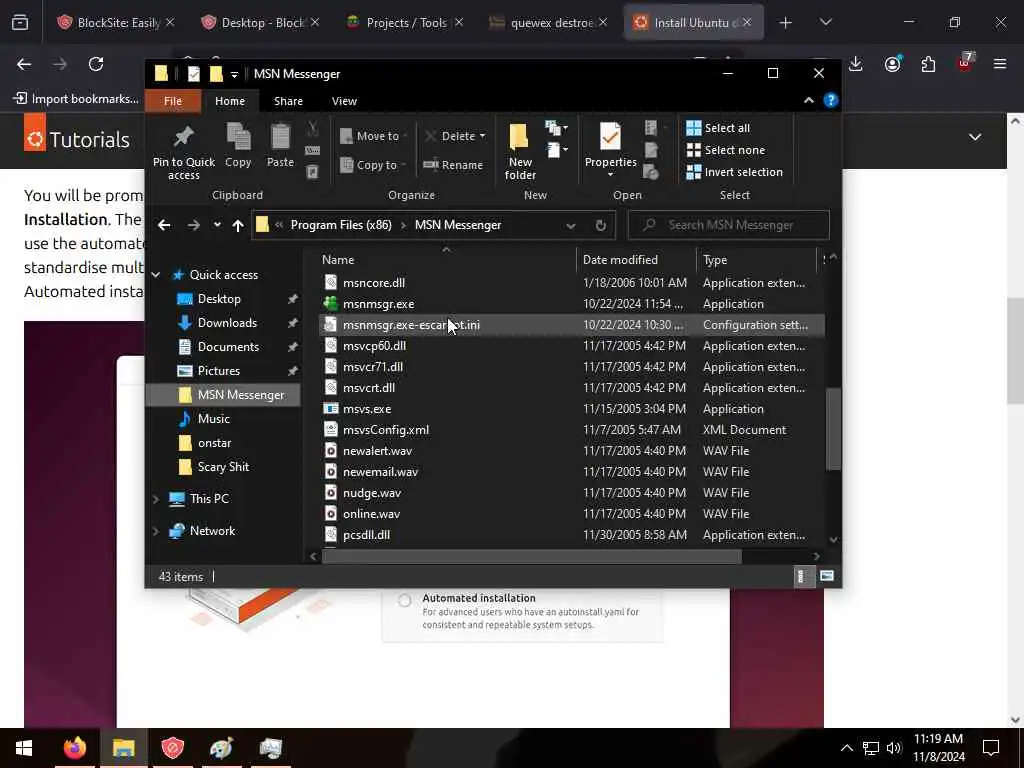Screen dimensions: 1024x768
Task: Sort by Date modified column header
Action: coord(620,260)
